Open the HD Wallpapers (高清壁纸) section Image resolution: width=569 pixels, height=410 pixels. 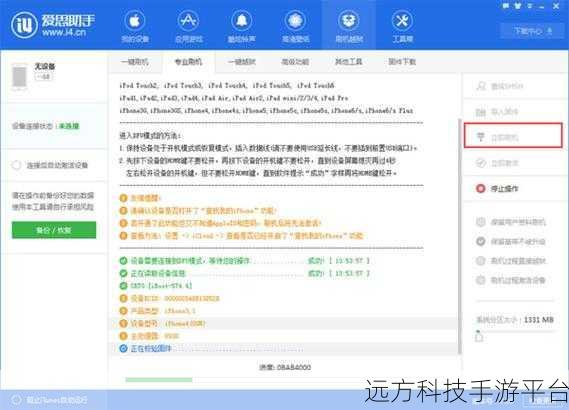pyautogui.click(x=295, y=26)
